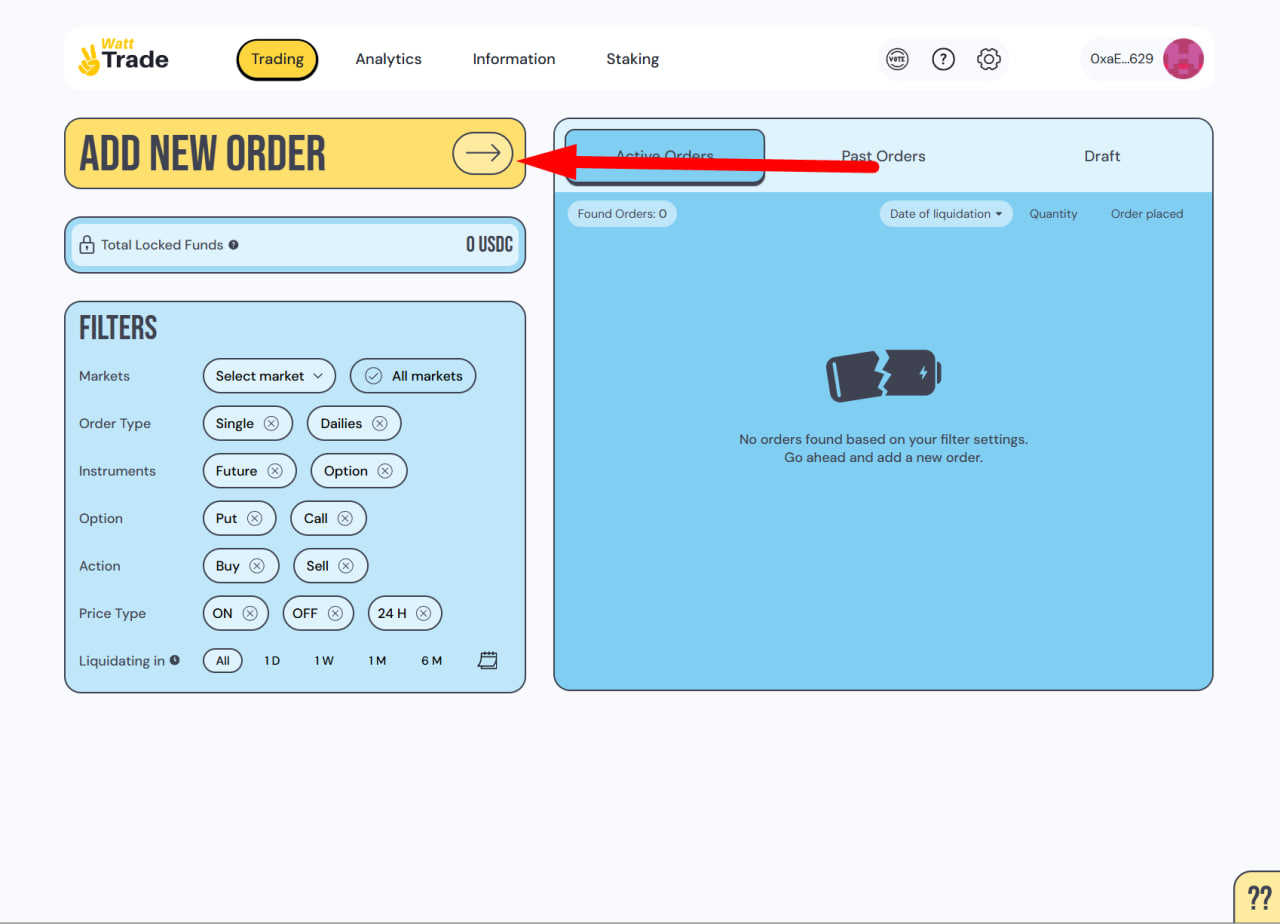Go to the Staking page
Screen dimensions: 1280x924
[x=632, y=59]
